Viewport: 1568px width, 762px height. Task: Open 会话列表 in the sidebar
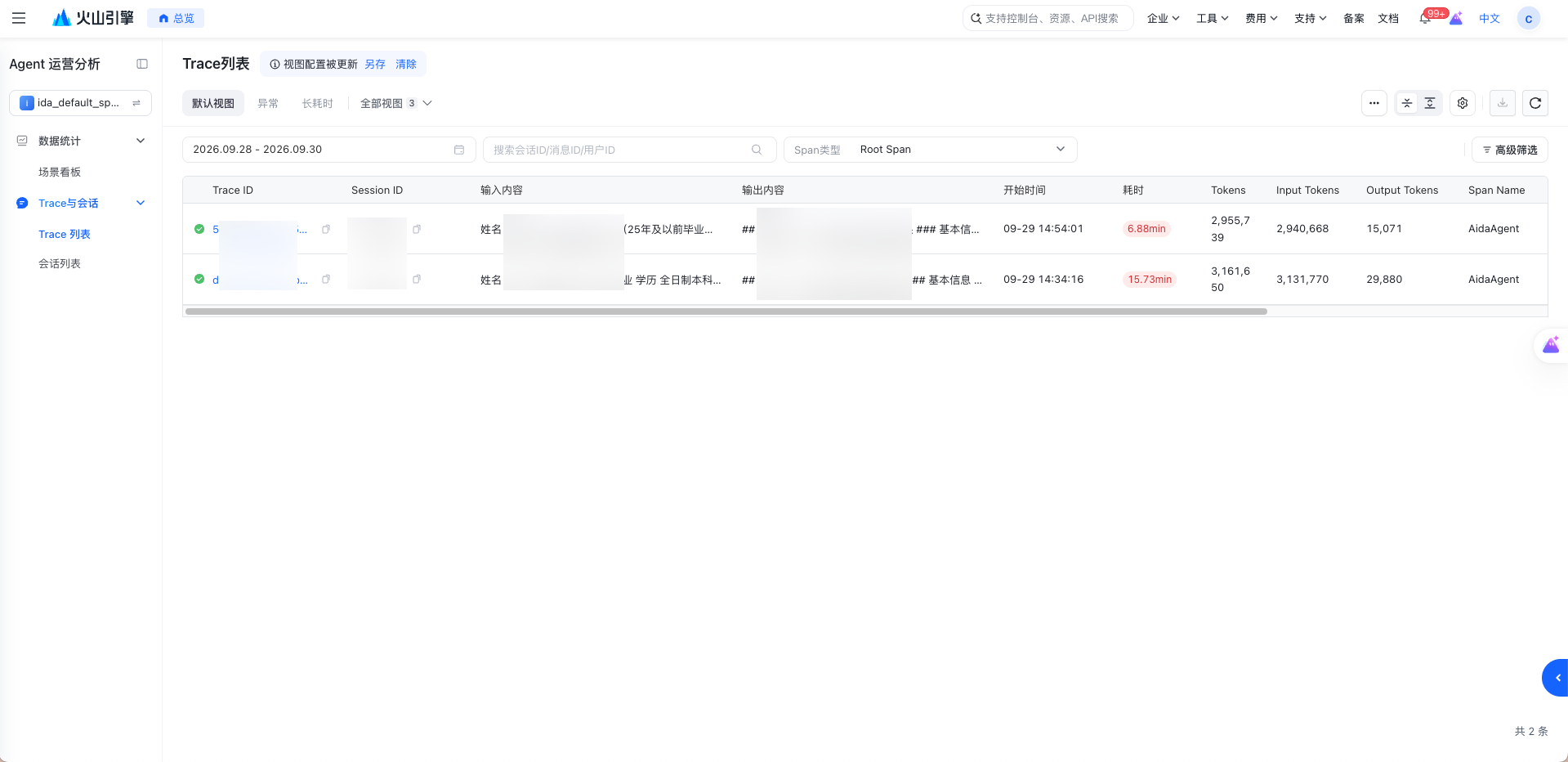[60, 263]
